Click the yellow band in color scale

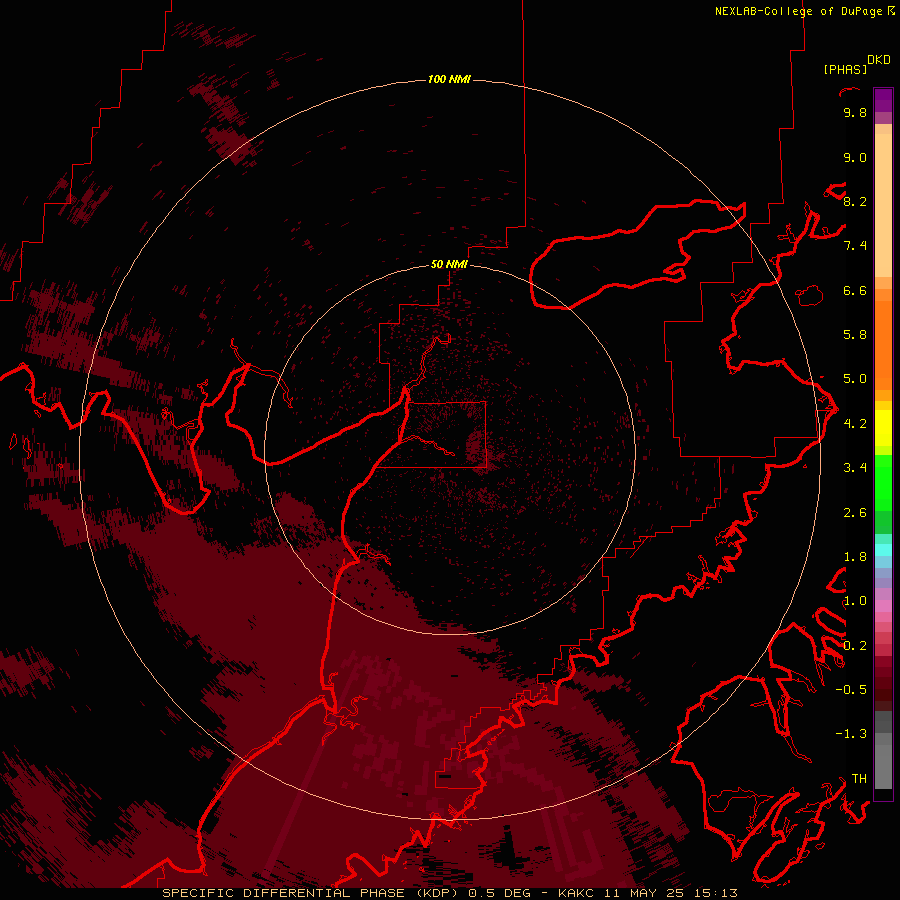[x=883, y=428]
